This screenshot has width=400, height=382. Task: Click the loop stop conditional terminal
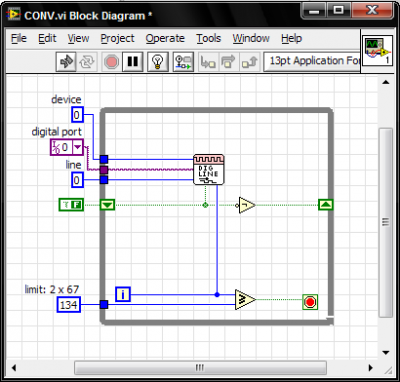[310, 302]
